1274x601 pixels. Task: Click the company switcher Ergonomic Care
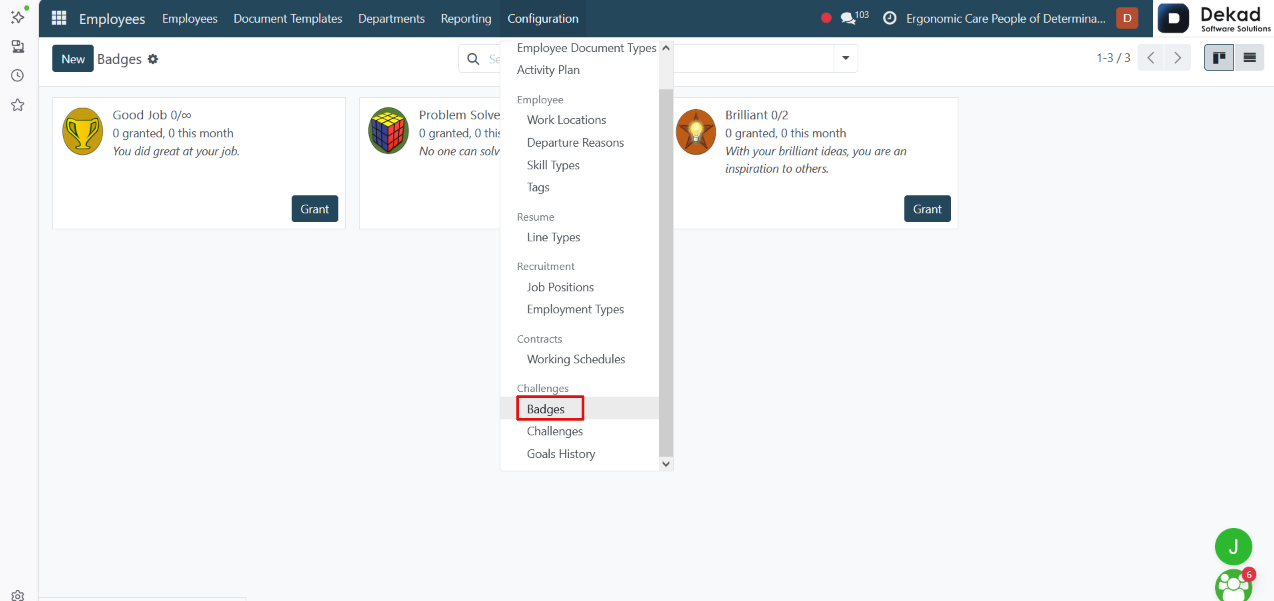1006,18
